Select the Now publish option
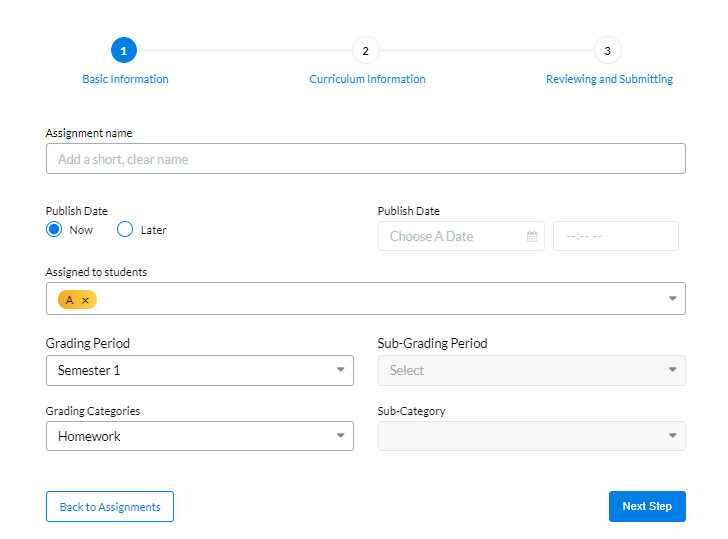Image resolution: width=728 pixels, height=539 pixels. [54, 230]
